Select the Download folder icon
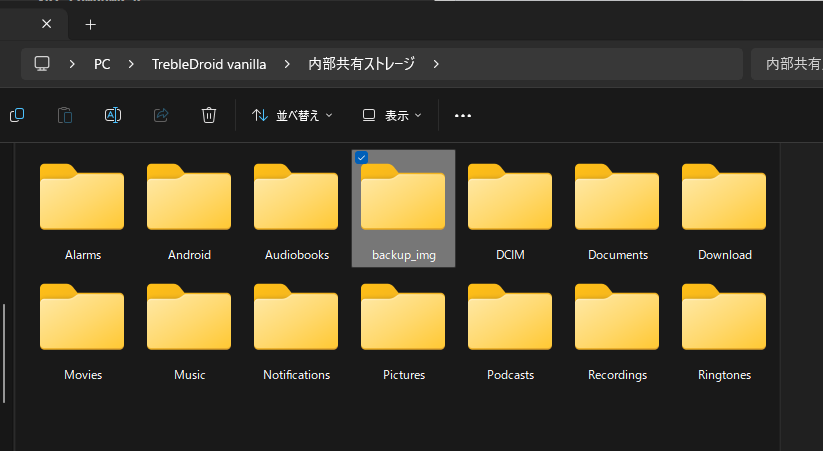Viewport: 823px width, 451px height. click(724, 197)
